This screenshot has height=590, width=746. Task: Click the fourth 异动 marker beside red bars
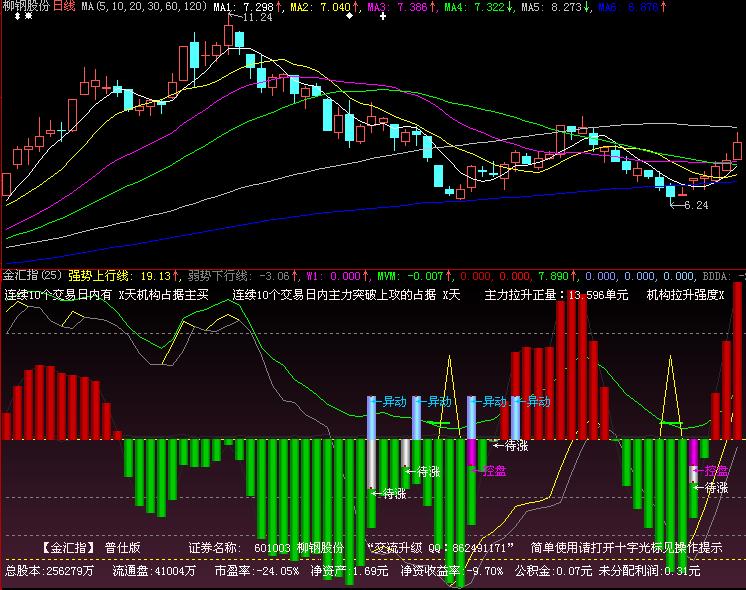538,402
